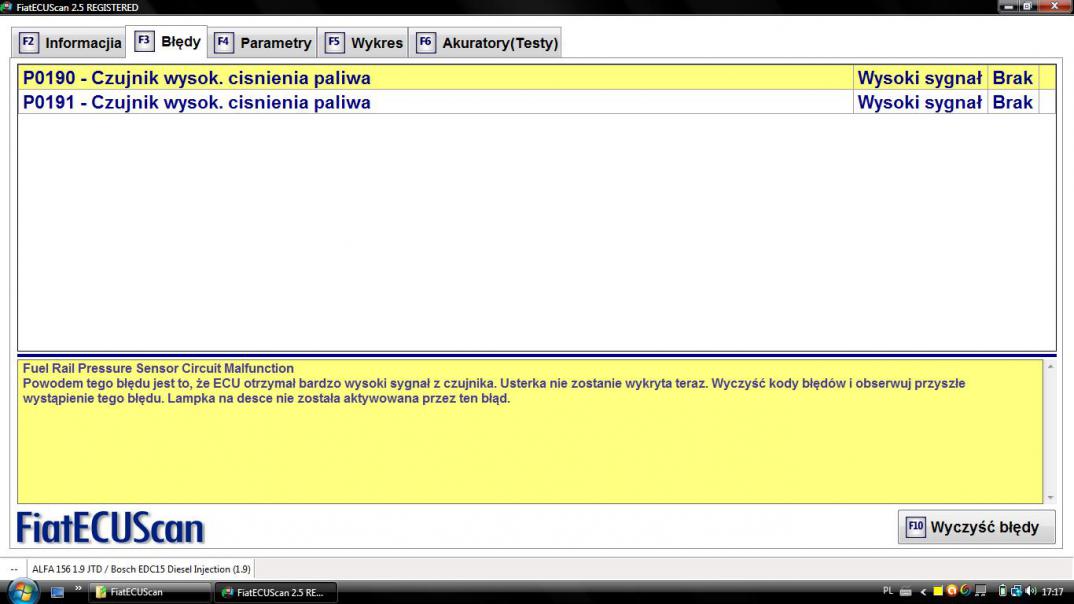The width and height of the screenshot is (1074, 604).
Task: Click Wysoki sygnał cell in P0190 row
Action: (920, 77)
